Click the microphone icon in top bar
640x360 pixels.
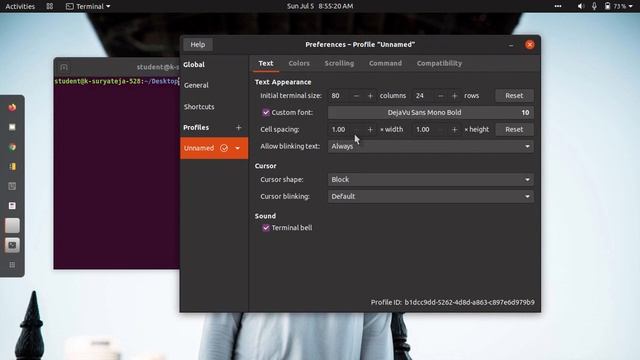(594, 6)
